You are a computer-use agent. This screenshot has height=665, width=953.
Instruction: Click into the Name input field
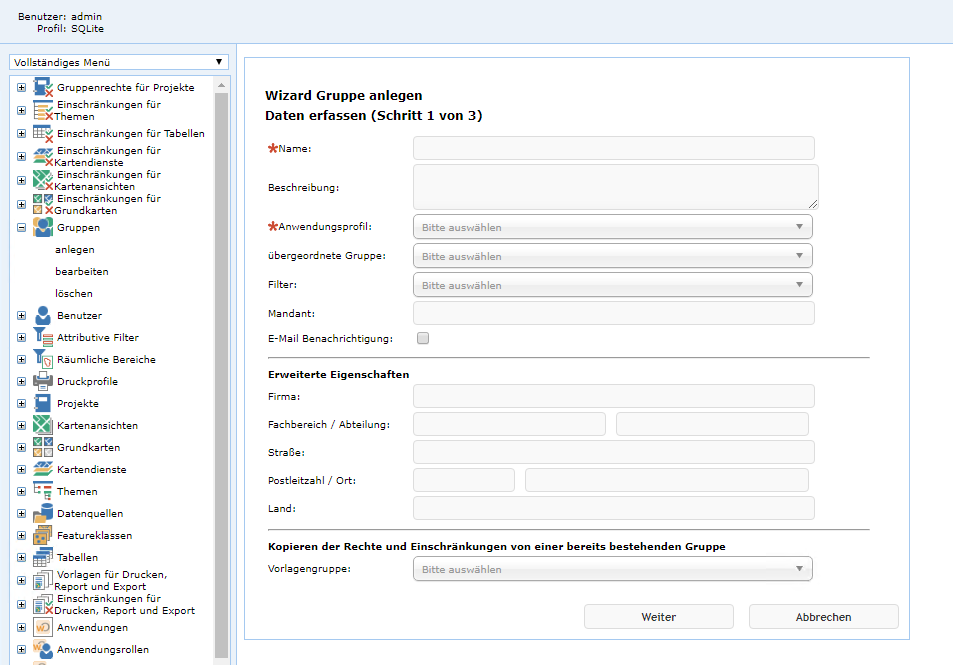click(613, 148)
